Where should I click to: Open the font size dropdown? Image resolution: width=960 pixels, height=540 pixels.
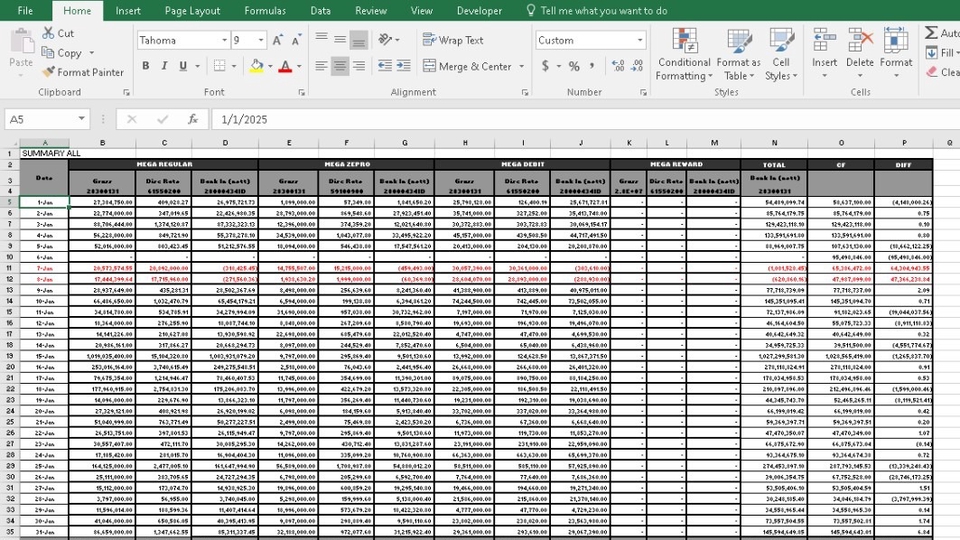pyautogui.click(x=261, y=40)
